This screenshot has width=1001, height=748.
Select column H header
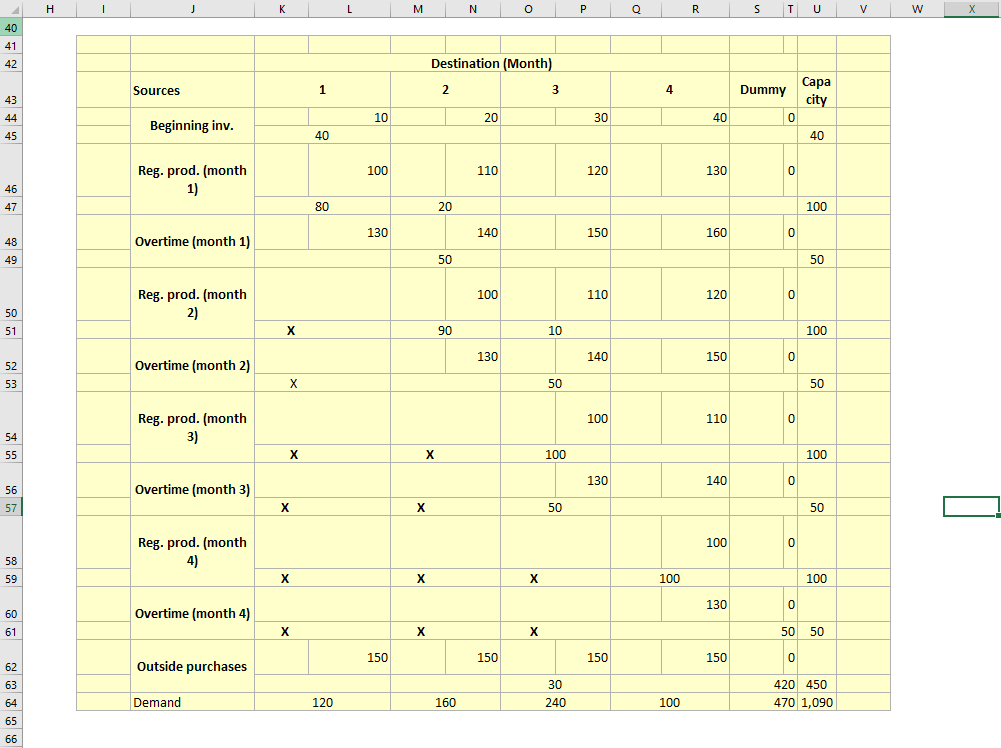50,9
